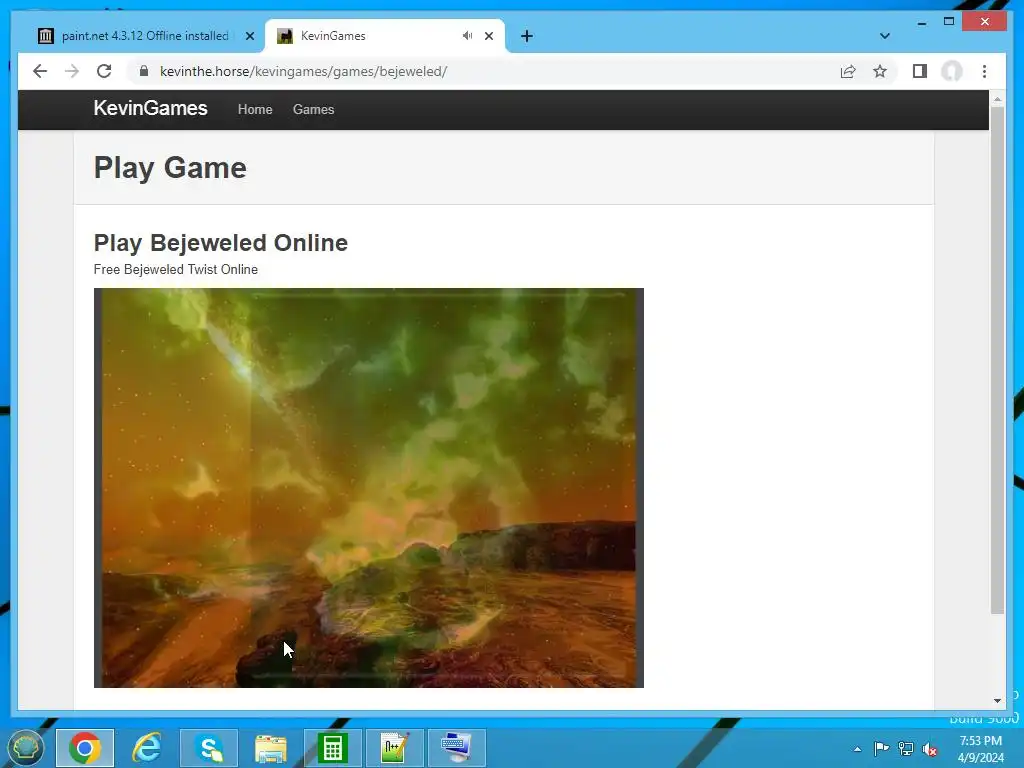This screenshot has height=768, width=1024.
Task: Click the page scrollbar thumb
Action: (x=997, y=359)
